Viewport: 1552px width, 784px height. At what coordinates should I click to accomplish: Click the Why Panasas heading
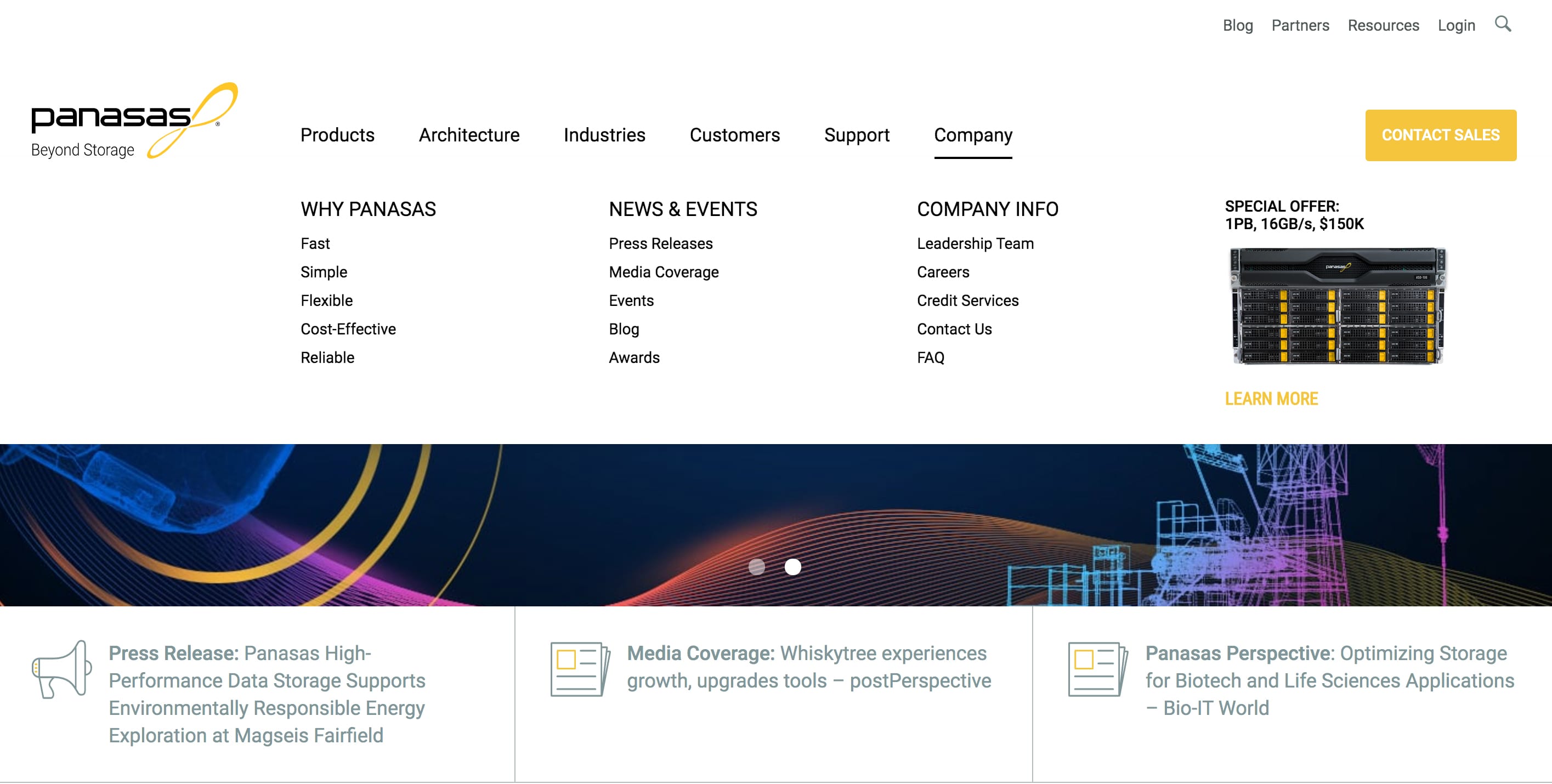click(x=368, y=209)
